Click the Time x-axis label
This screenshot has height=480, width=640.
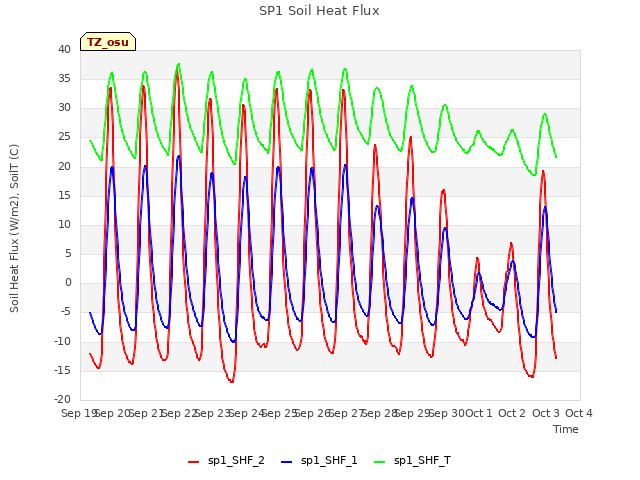(x=566, y=429)
